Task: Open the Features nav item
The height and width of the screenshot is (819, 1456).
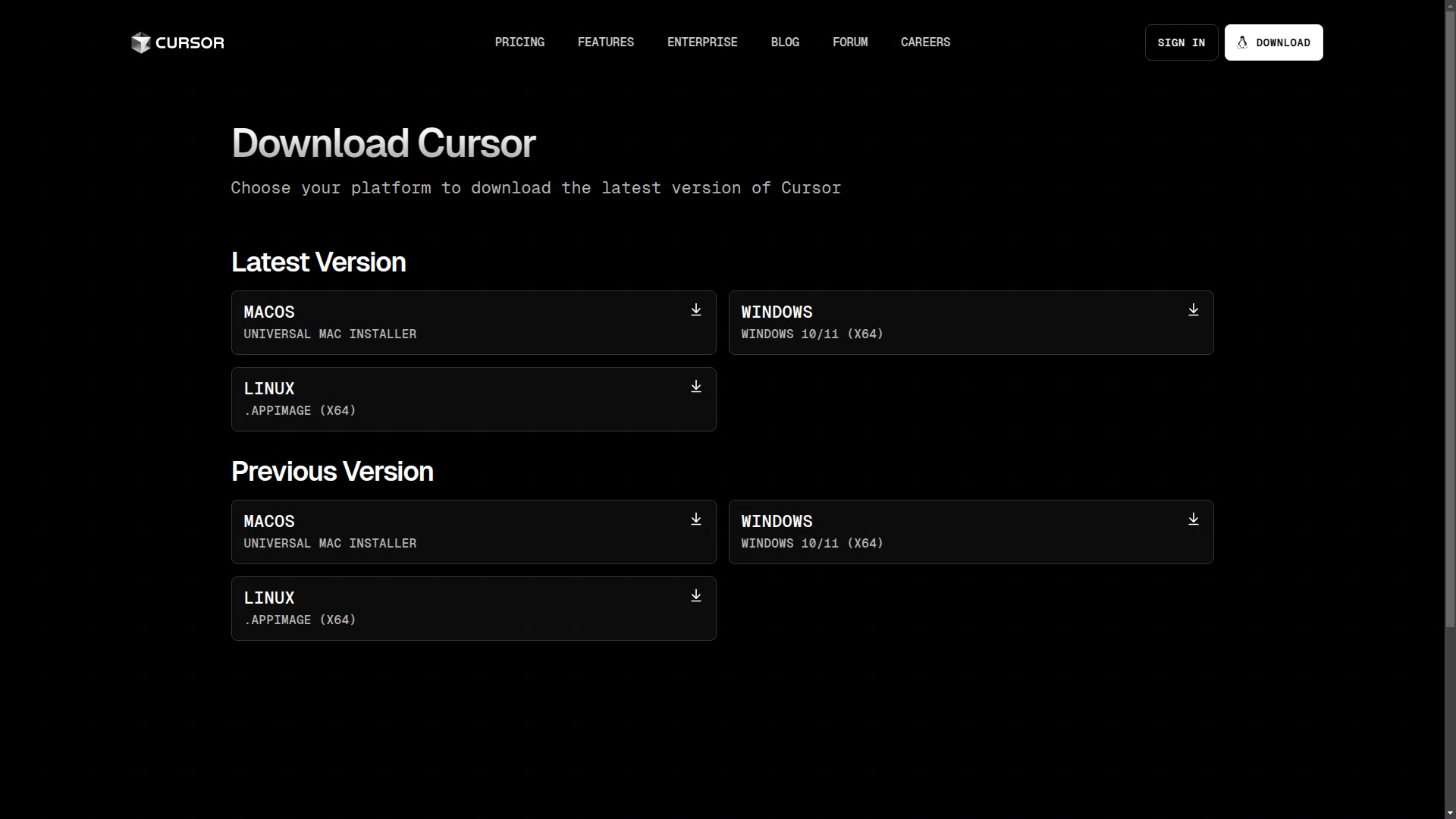Action: [x=605, y=42]
